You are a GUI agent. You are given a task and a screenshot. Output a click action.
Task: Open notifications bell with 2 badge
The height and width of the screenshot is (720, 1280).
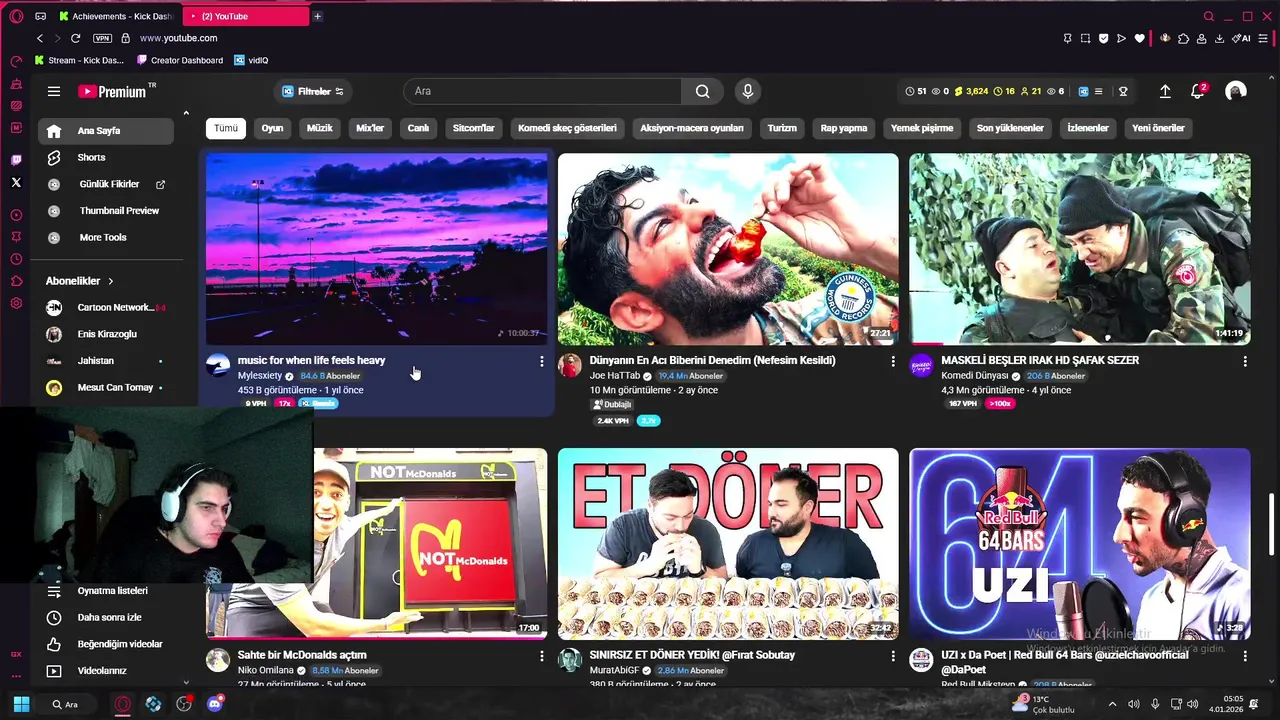click(x=1198, y=91)
